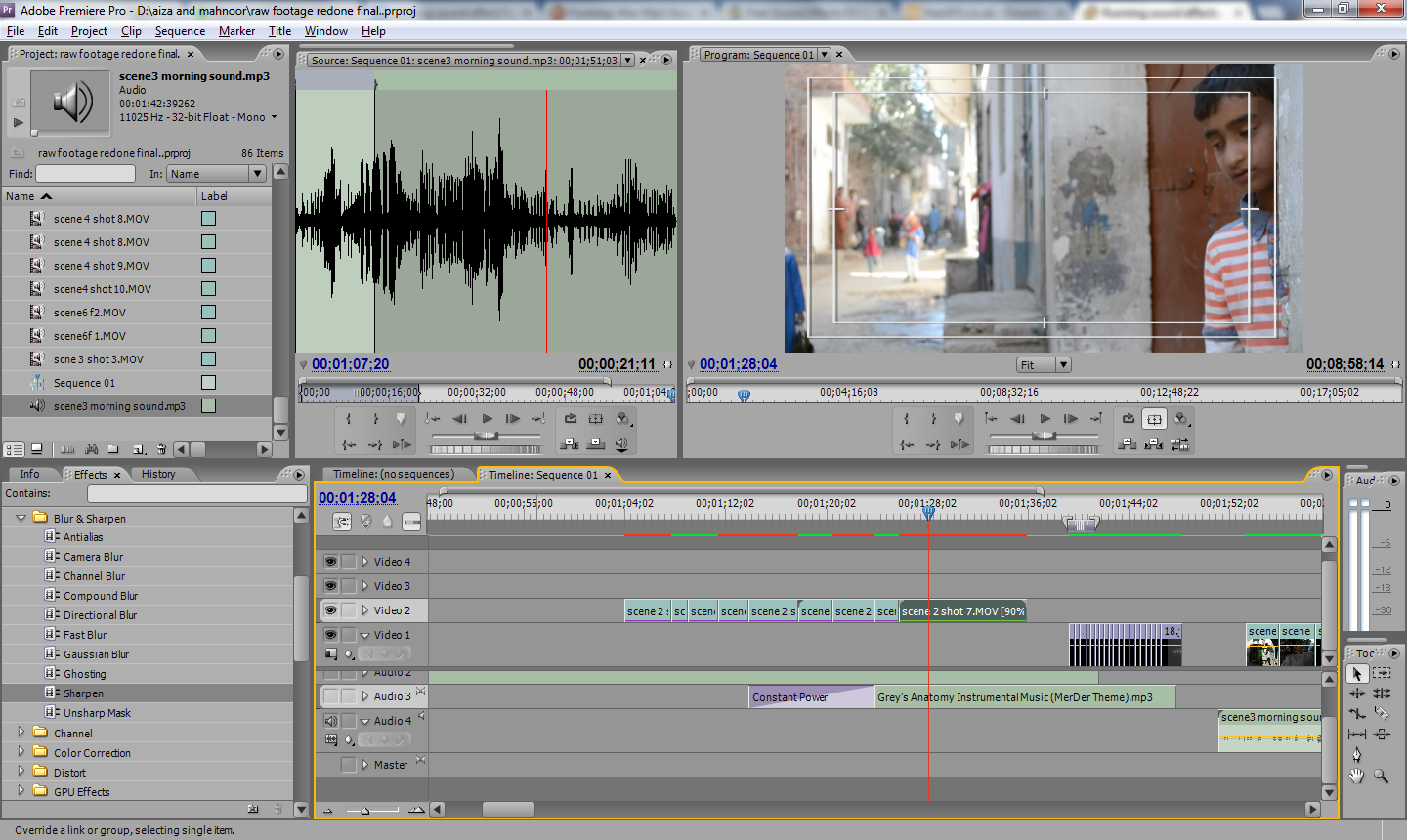Open the Program monitor Fit zoom dropdown
Viewport: 1407px width, 840px height.
(1045, 365)
